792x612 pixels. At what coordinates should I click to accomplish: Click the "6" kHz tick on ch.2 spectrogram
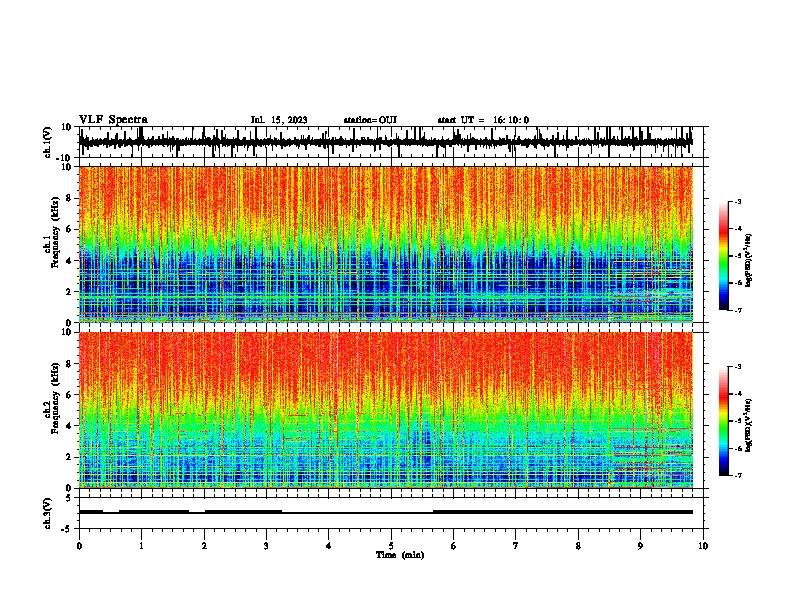point(69,395)
